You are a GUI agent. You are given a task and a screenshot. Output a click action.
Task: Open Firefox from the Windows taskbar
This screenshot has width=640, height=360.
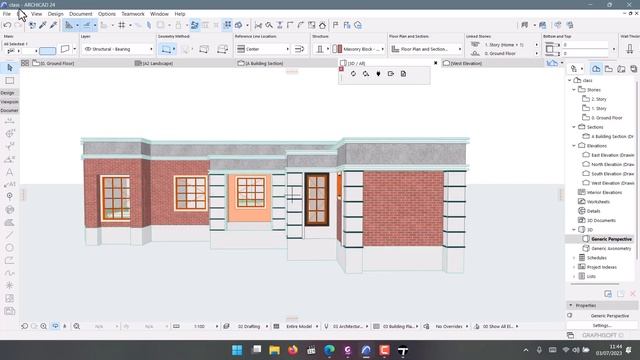(x=293, y=350)
